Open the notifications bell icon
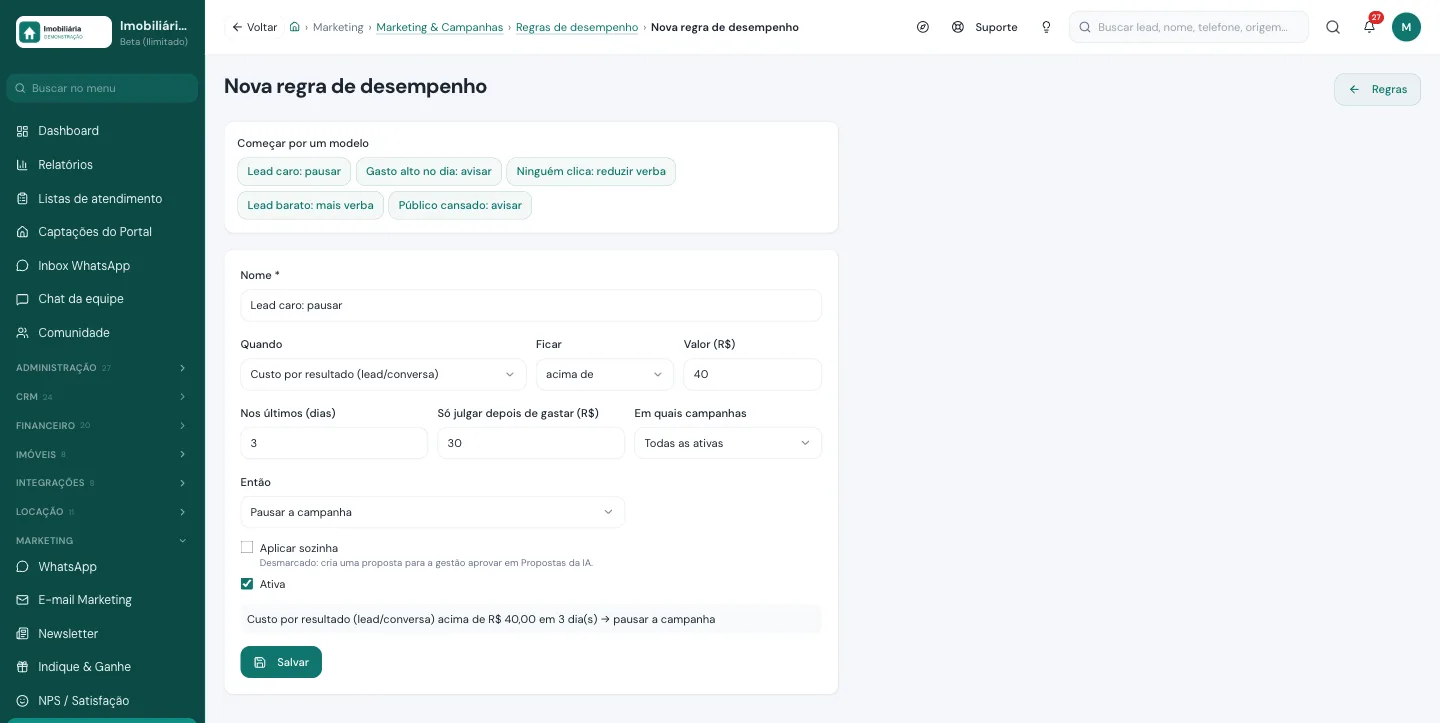Viewport: 1440px width, 723px height. point(1369,27)
